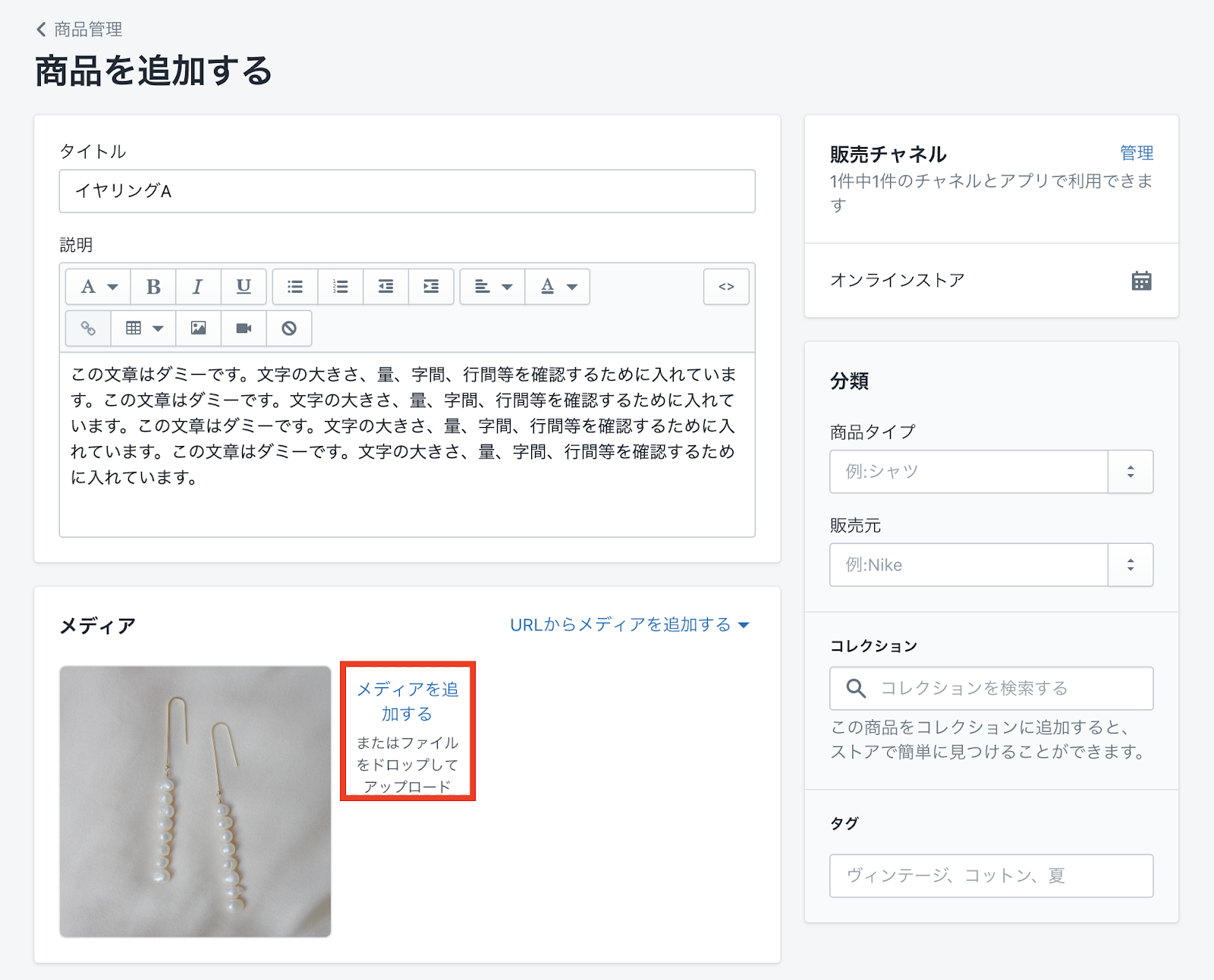Open font style dropdown in editor
The height and width of the screenshot is (980, 1214).
(x=99, y=287)
